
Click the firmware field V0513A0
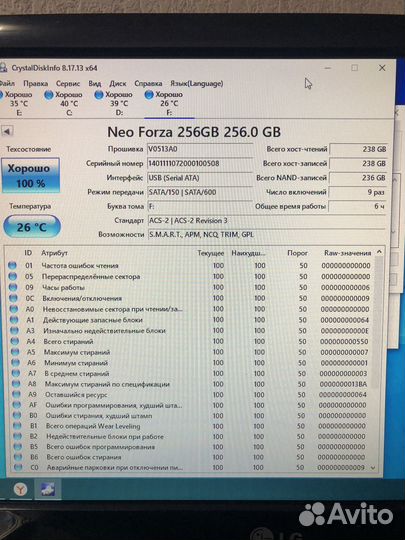coord(200,149)
